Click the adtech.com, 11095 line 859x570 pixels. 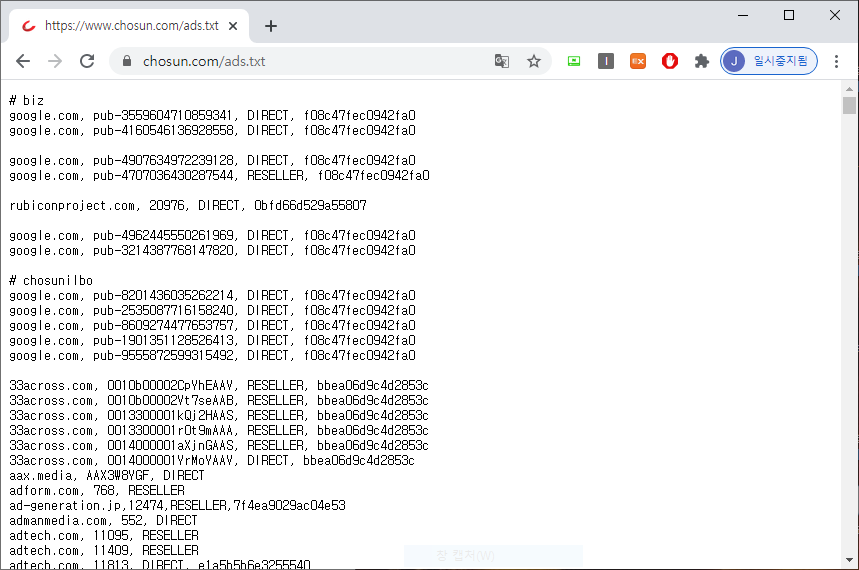[x=104, y=535]
